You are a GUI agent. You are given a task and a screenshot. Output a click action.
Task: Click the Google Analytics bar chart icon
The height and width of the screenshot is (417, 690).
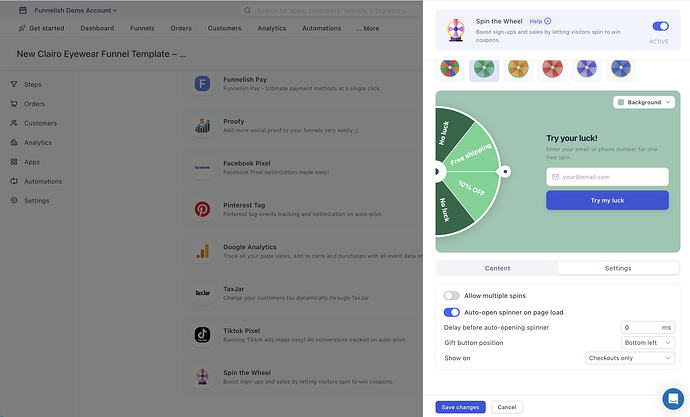point(202,251)
